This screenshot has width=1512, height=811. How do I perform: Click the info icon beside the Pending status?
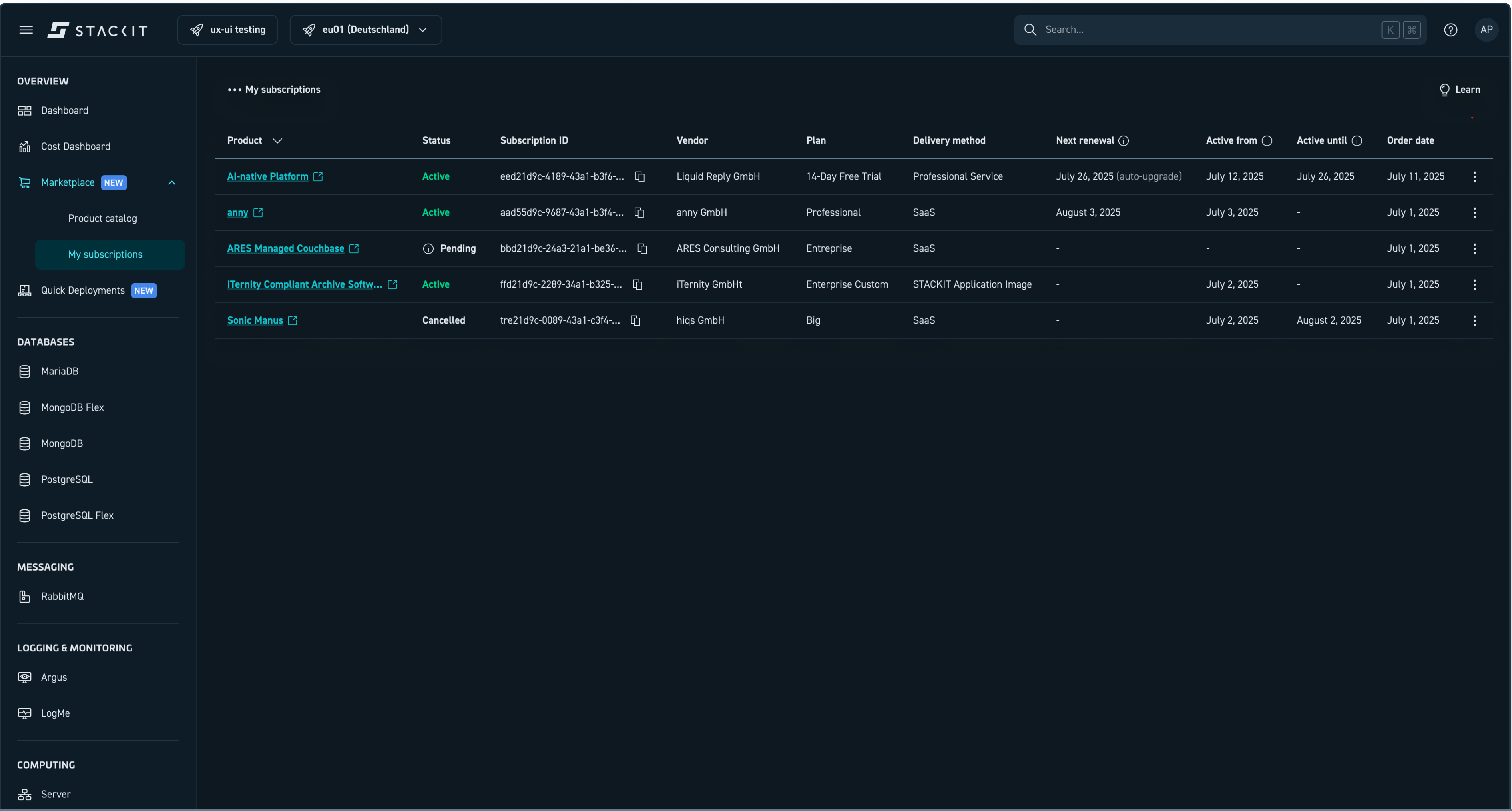[428, 249]
